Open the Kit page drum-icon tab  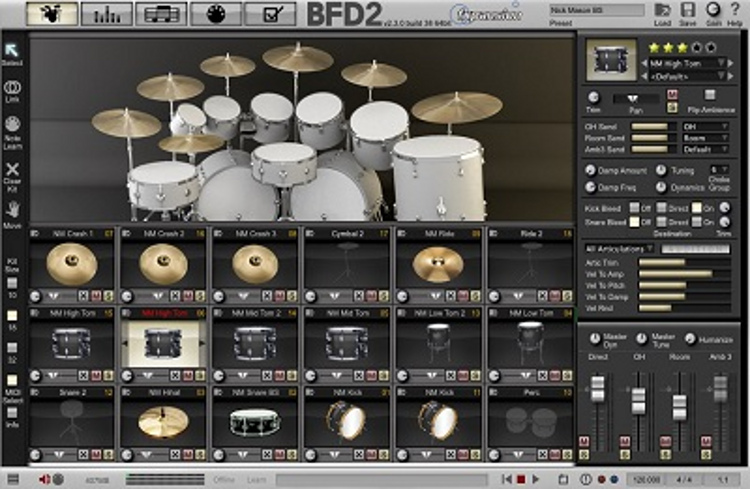click(x=52, y=13)
